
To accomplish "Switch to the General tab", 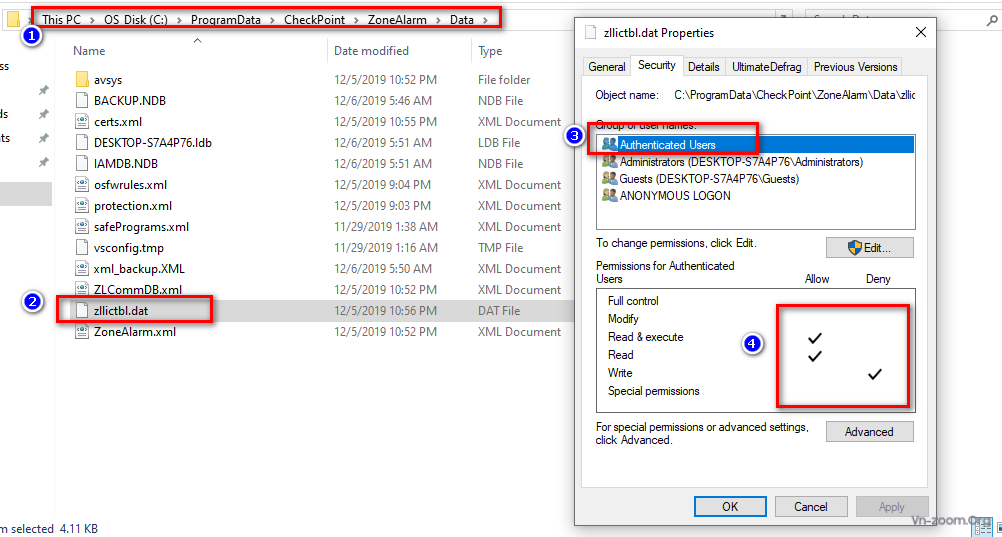I will click(607, 67).
